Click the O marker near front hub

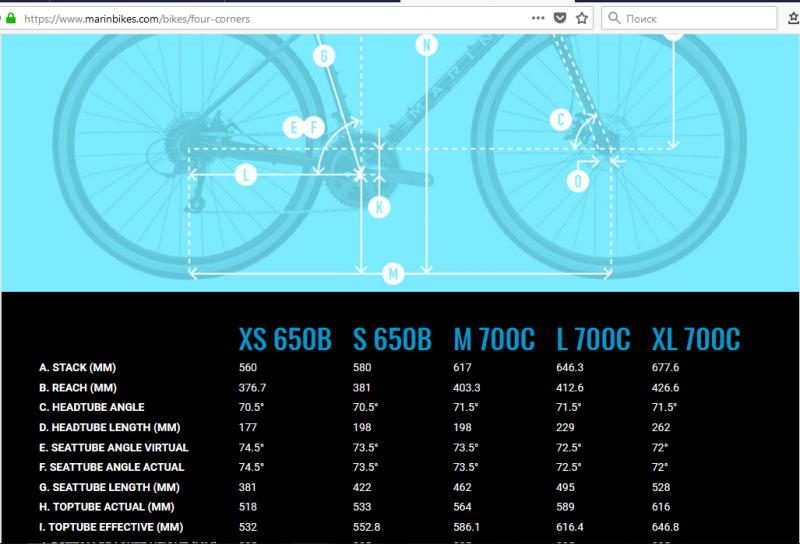pyautogui.click(x=578, y=181)
